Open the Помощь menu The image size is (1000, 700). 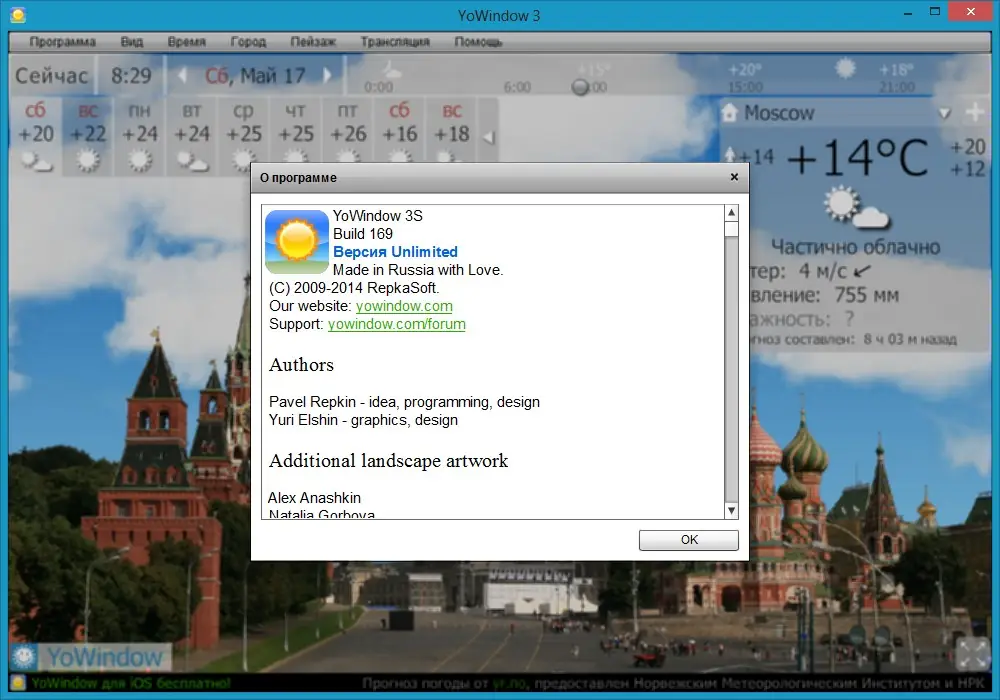[x=478, y=41]
